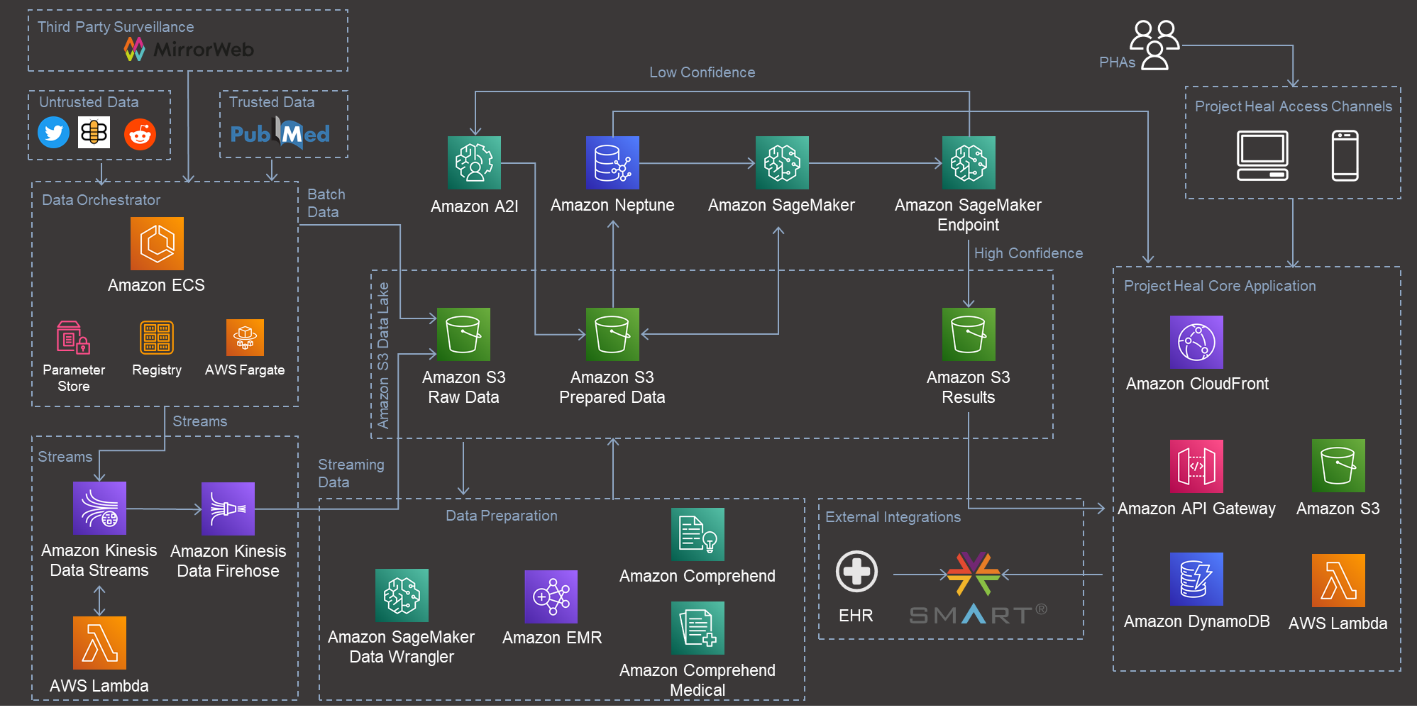Click the 'Amazon ECS' label
Viewport: 1417px width, 710px height.
[157, 286]
